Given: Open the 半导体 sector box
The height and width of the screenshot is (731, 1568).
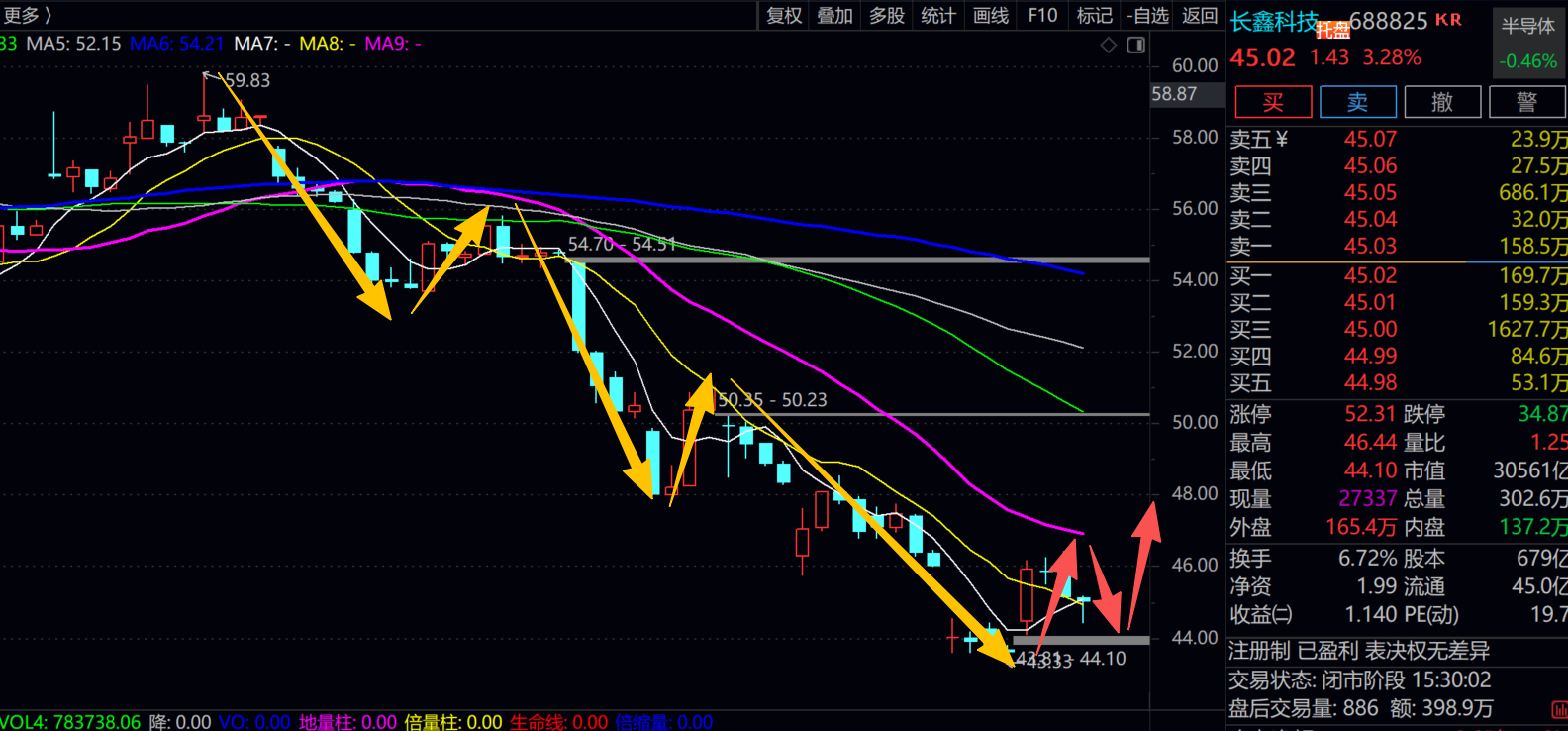Looking at the screenshot, I should pos(1527,43).
